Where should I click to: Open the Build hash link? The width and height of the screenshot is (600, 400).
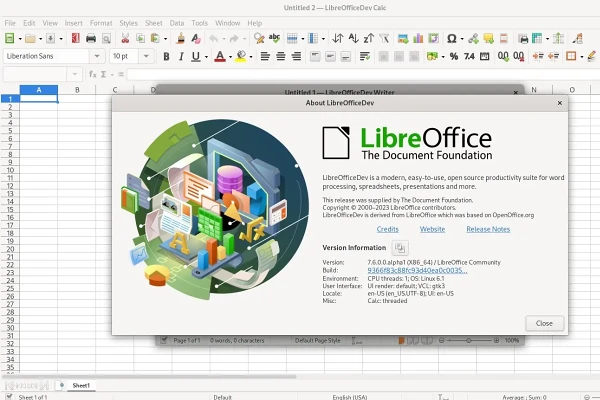[x=417, y=270]
